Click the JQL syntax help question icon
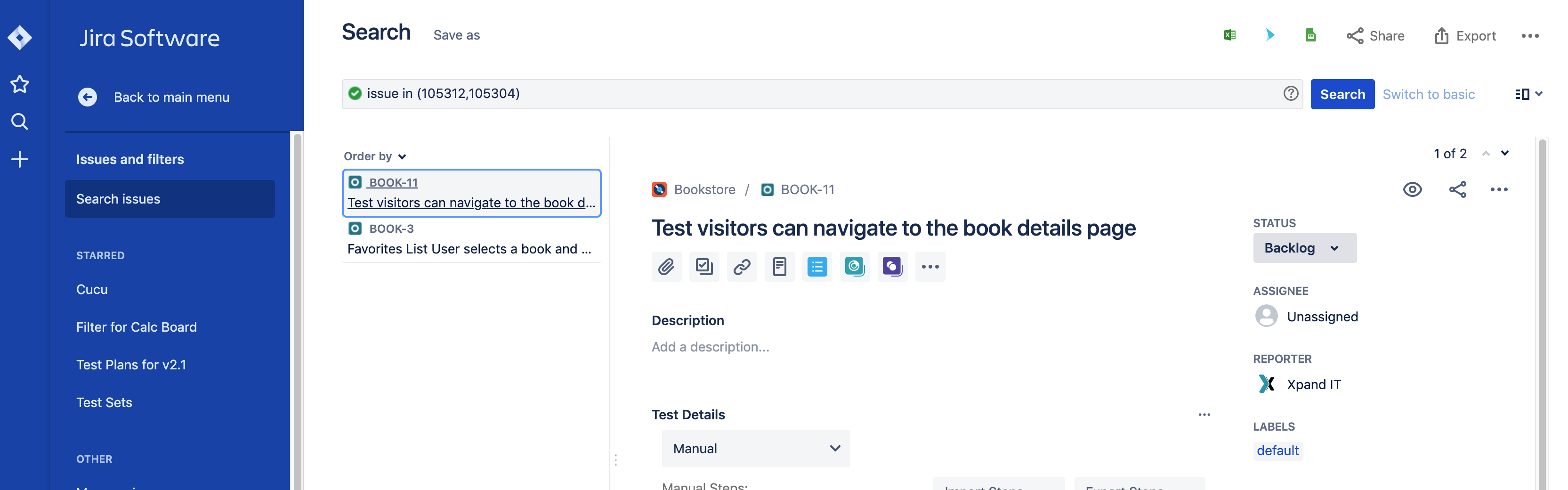This screenshot has width=1568, height=490. click(1291, 93)
